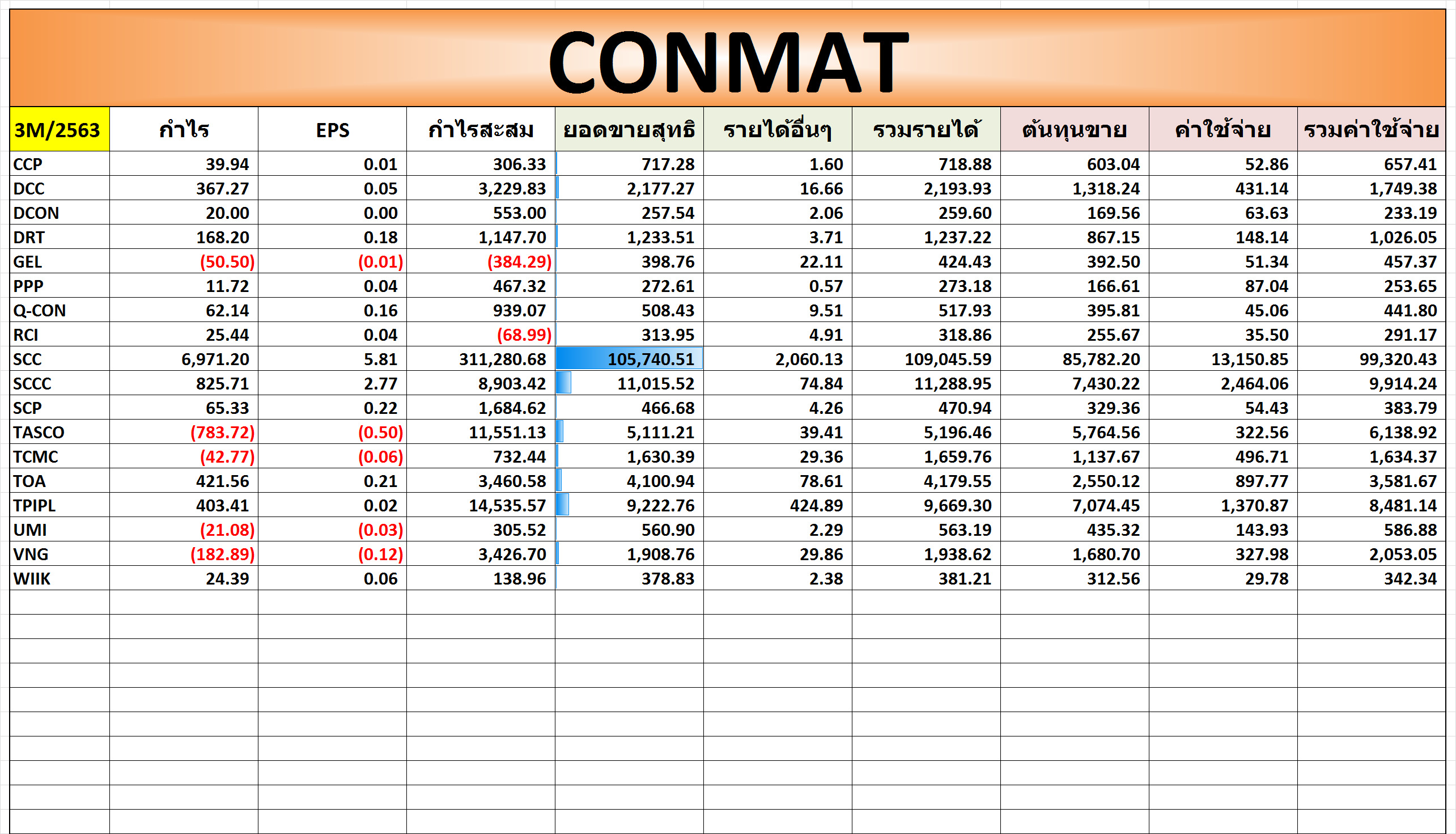The height and width of the screenshot is (834, 1456).
Task: Select the Q-CON row label
Action: (x=40, y=311)
